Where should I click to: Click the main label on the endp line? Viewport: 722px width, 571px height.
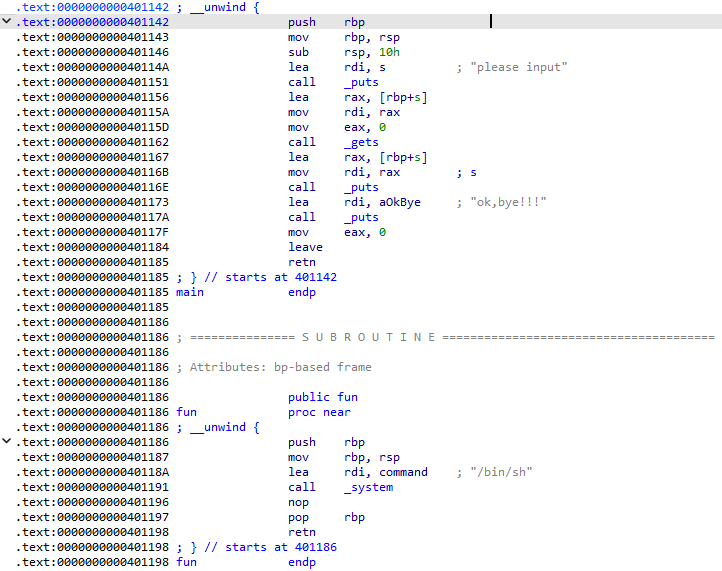pos(189,292)
